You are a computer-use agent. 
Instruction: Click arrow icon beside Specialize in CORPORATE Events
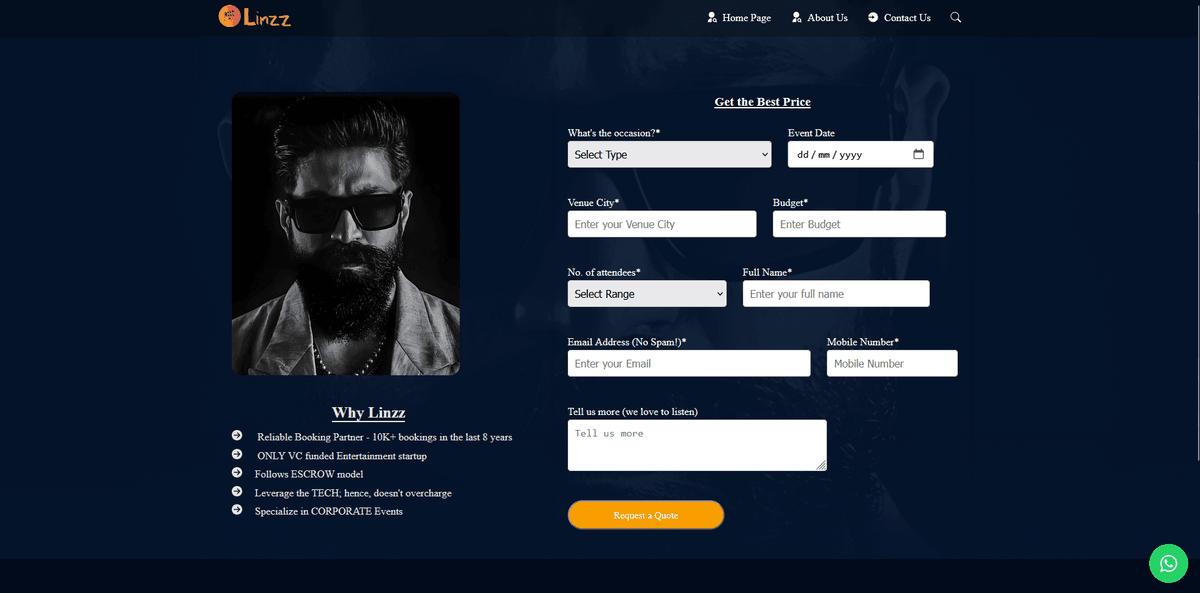pyautogui.click(x=237, y=510)
